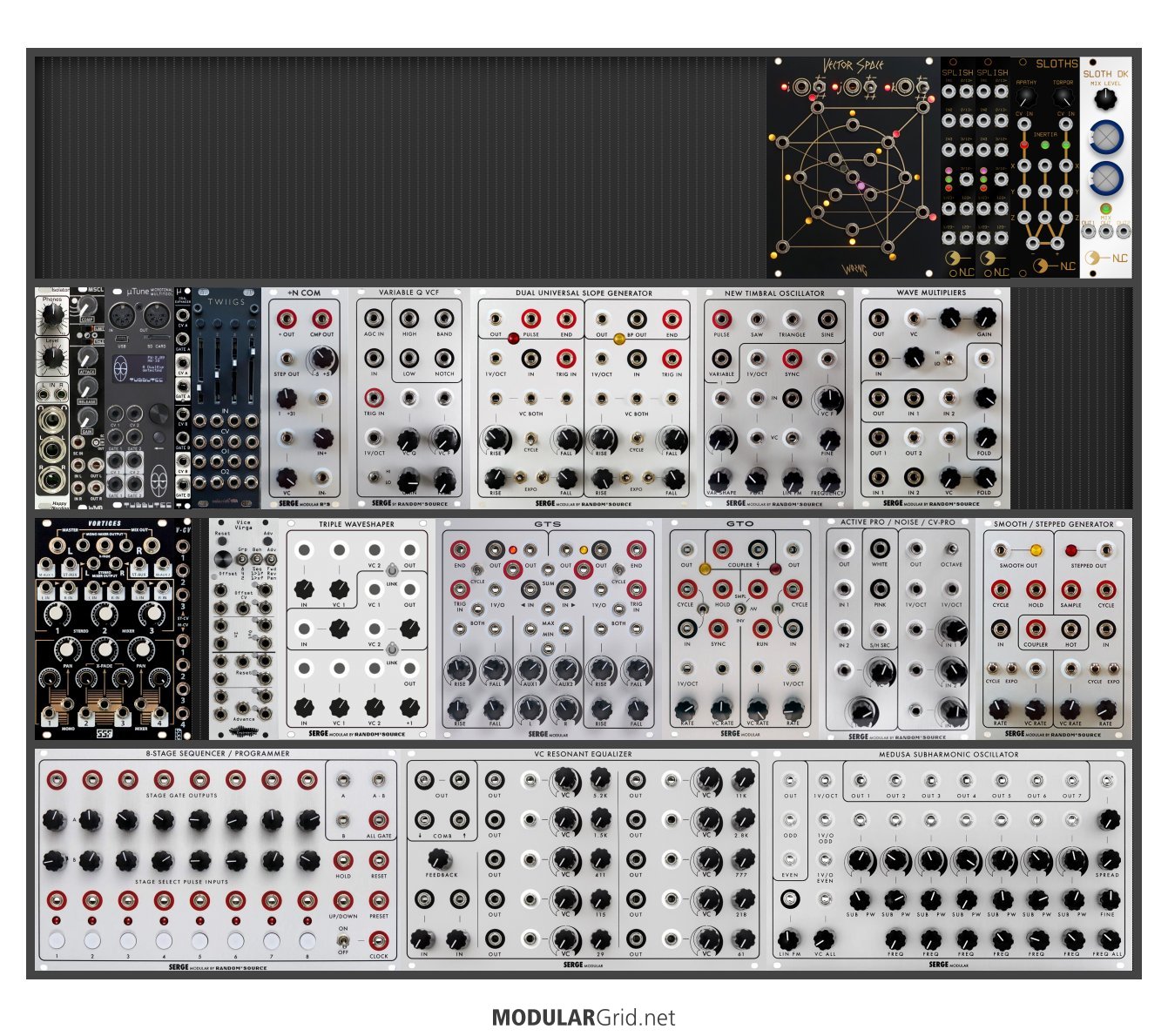Click the NOTCH output jack on VCF
The image size is (1168, 1036).
point(445,359)
